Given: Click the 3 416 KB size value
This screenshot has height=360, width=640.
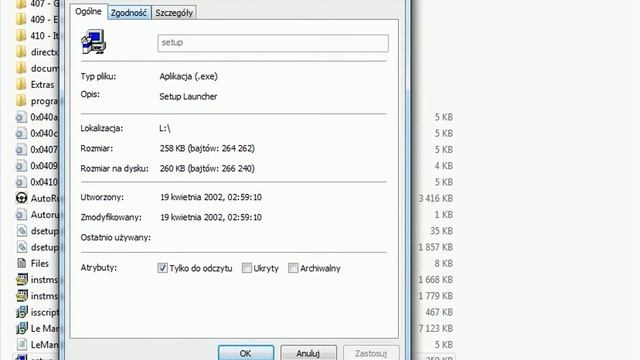Looking at the screenshot, I should pos(436,198).
